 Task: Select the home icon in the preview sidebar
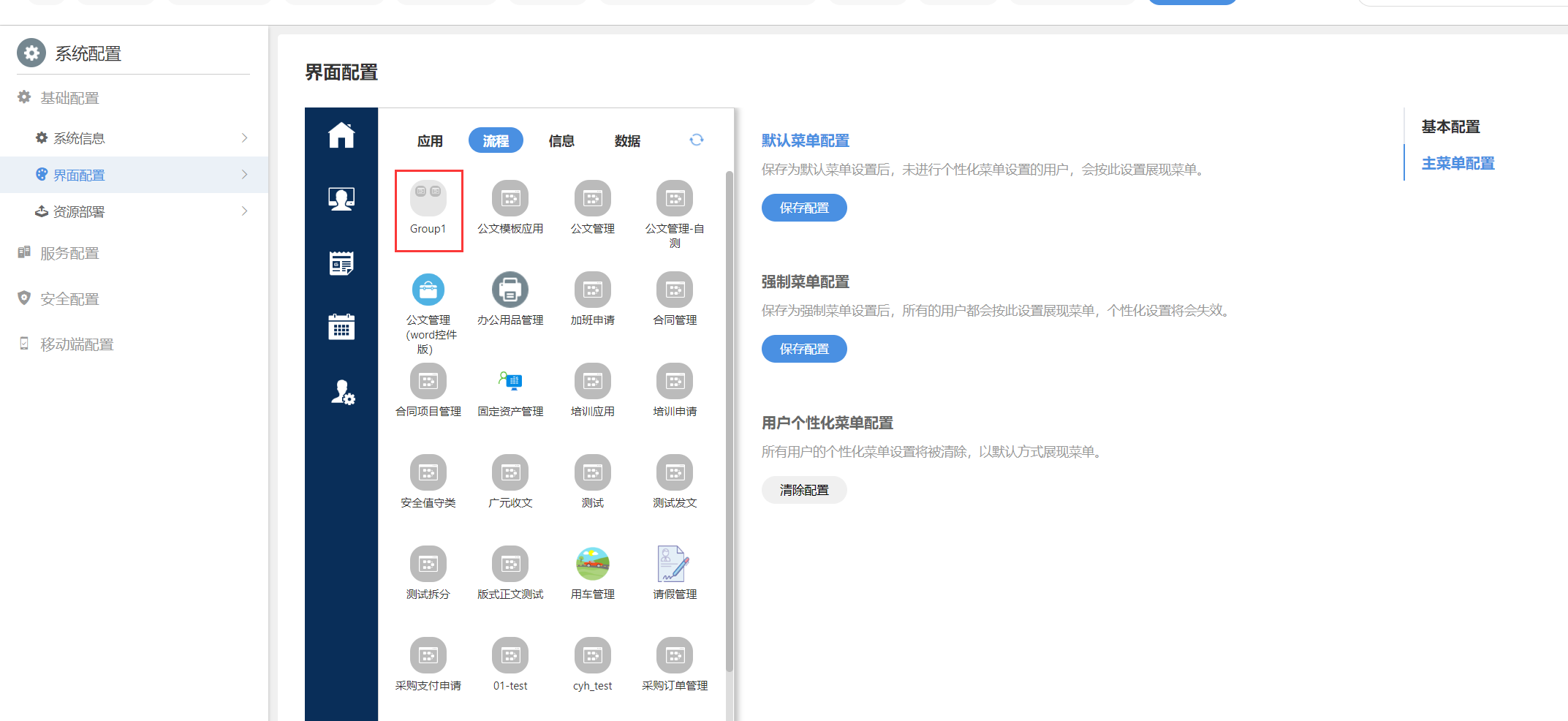pos(341,135)
